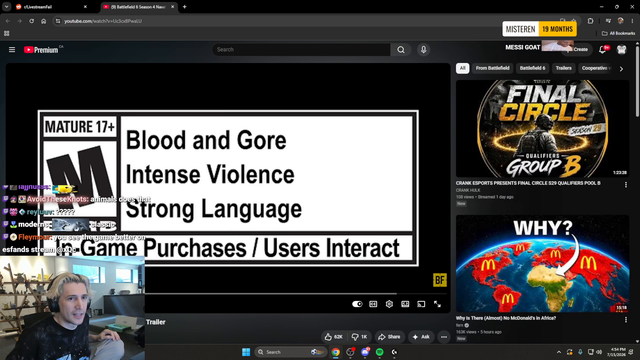Like the video with 62K likes
This screenshot has width=640, height=360.
333,337
